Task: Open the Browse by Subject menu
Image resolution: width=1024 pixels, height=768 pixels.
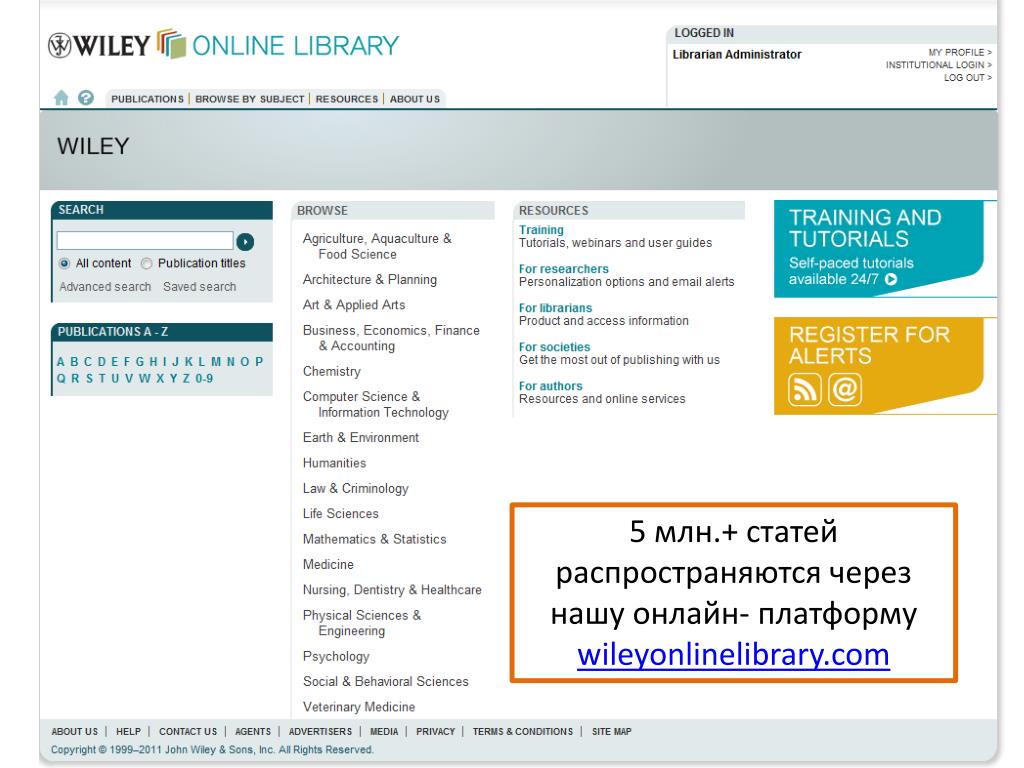Action: (249, 99)
